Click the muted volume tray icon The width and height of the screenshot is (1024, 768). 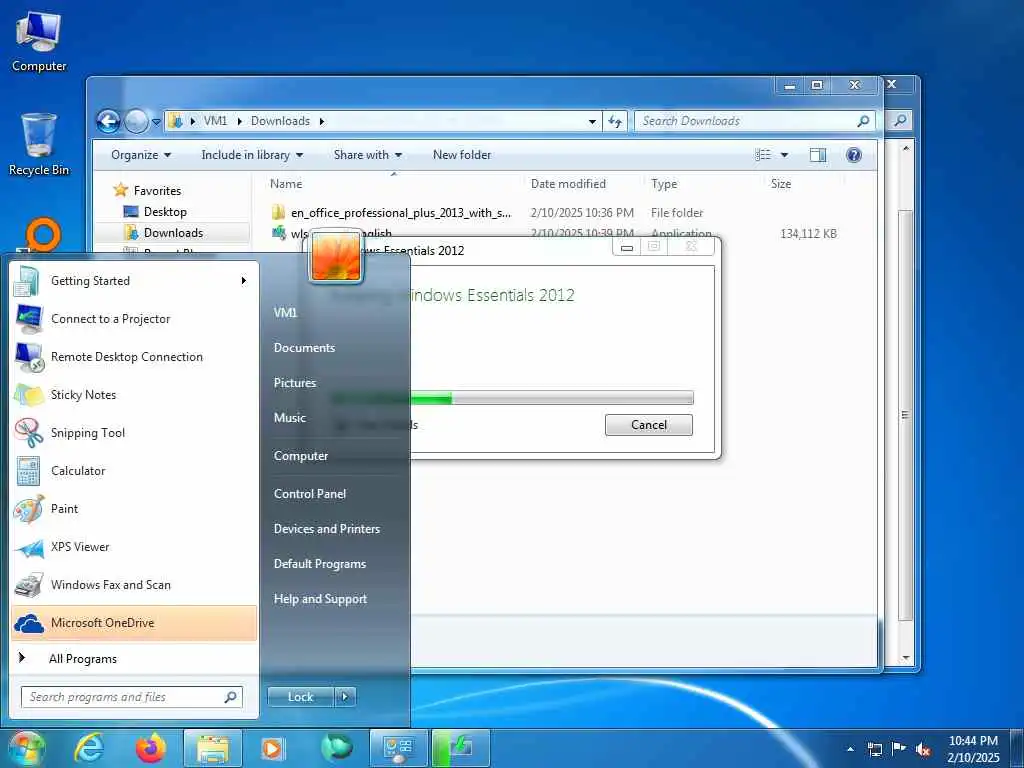click(x=923, y=749)
